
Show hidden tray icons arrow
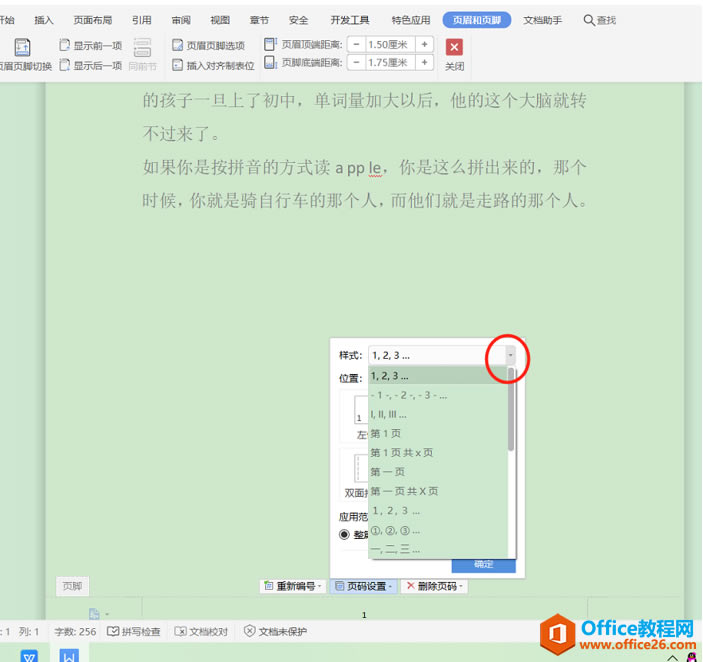pos(673,658)
